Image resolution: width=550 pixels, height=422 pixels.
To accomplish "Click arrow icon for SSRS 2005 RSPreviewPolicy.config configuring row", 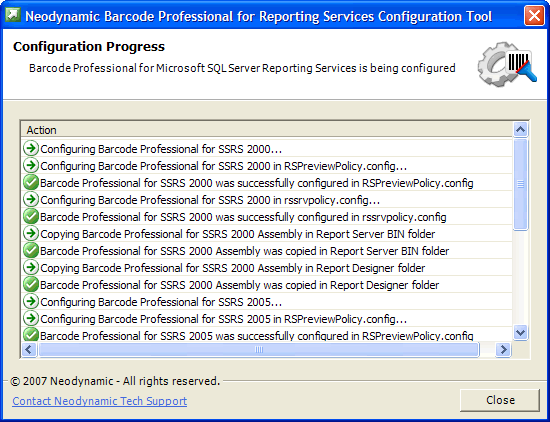I will click(x=31, y=319).
